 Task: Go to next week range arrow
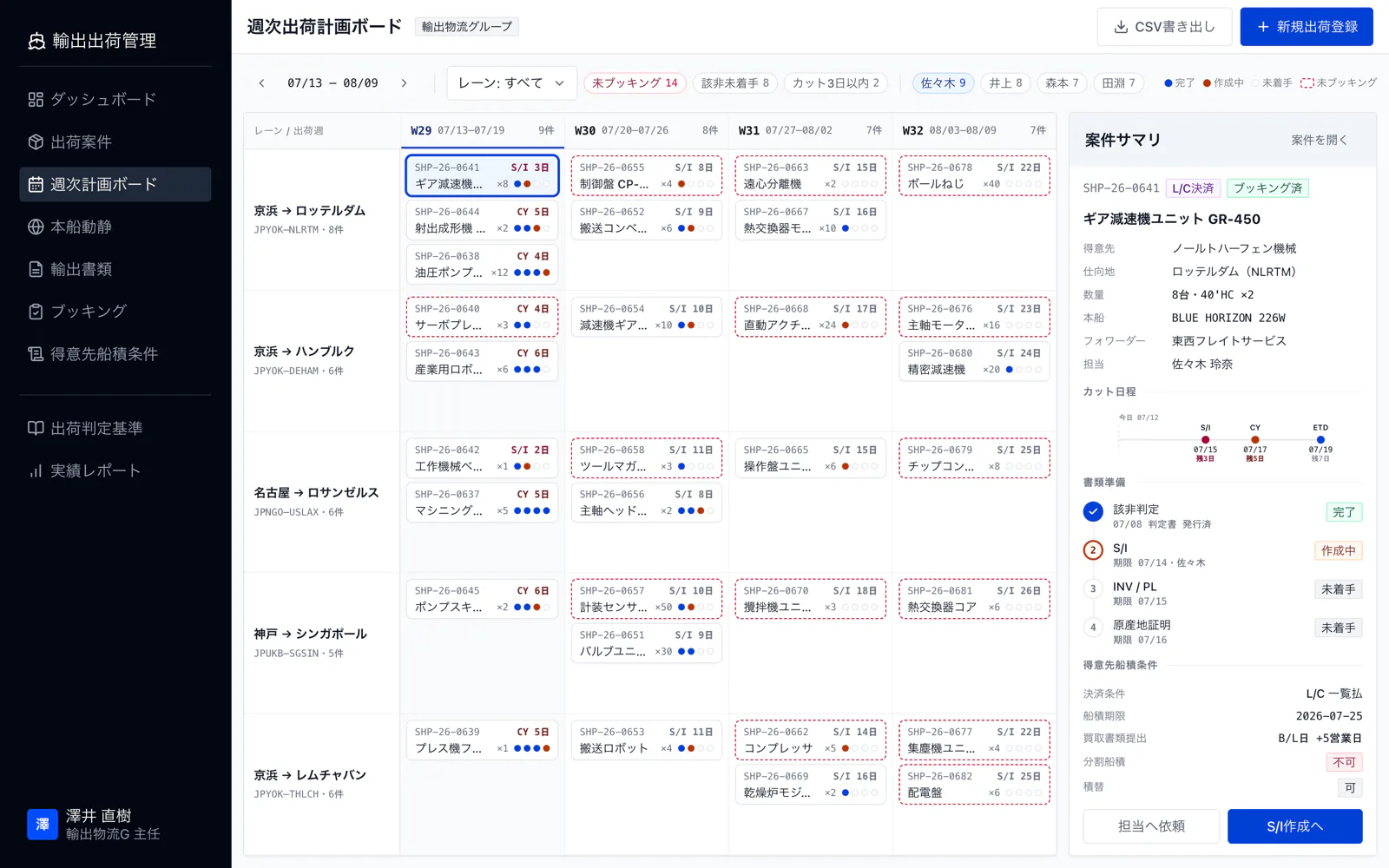click(x=404, y=83)
